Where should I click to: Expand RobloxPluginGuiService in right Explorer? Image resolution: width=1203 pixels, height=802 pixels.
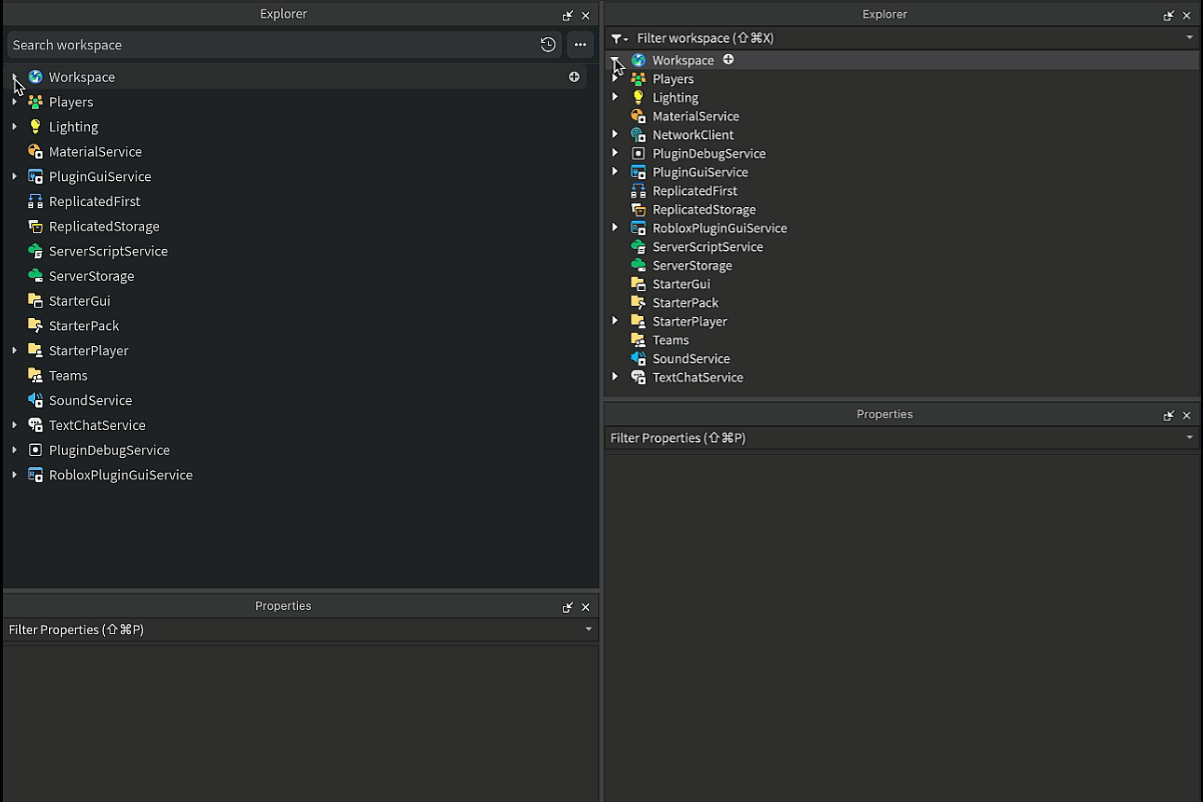click(x=615, y=228)
